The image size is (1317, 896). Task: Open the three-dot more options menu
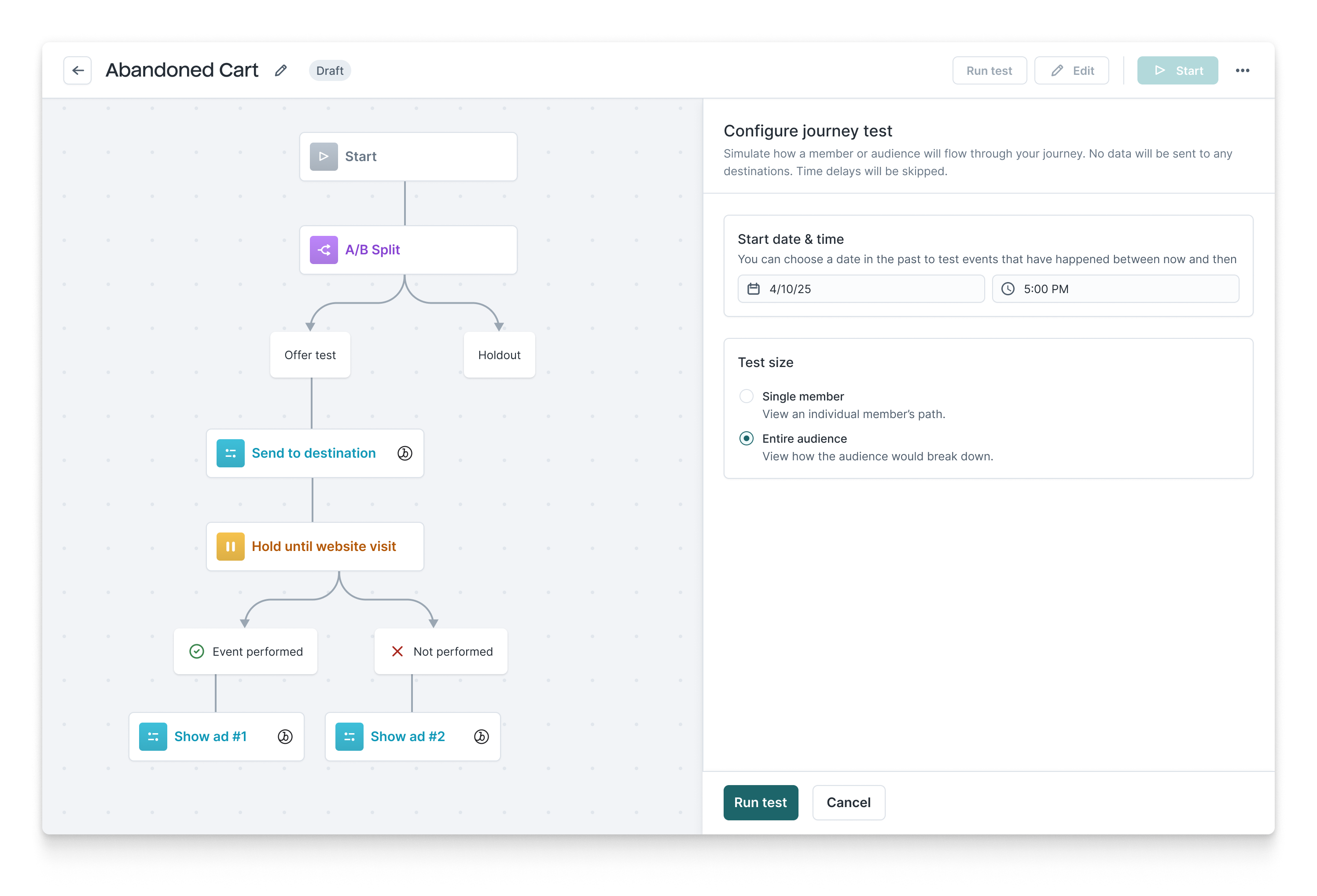(x=1242, y=70)
